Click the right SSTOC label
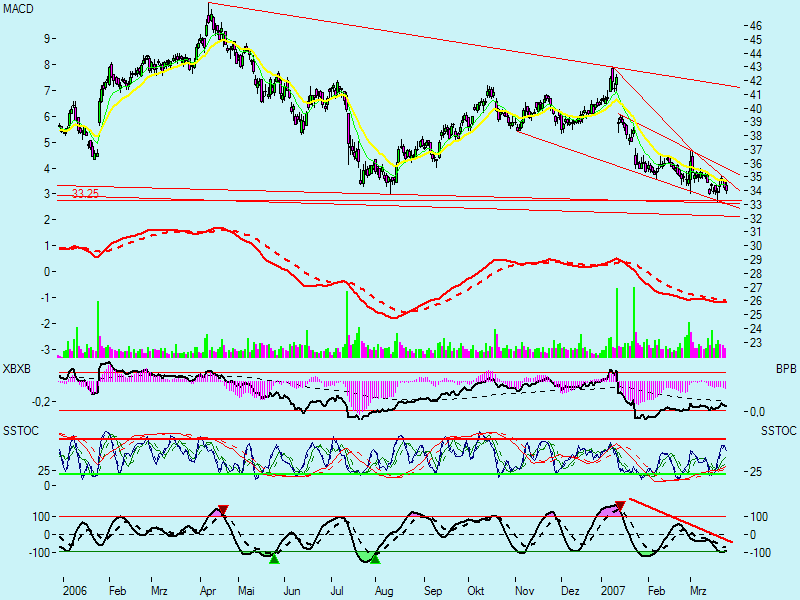800x600 pixels. point(779,431)
